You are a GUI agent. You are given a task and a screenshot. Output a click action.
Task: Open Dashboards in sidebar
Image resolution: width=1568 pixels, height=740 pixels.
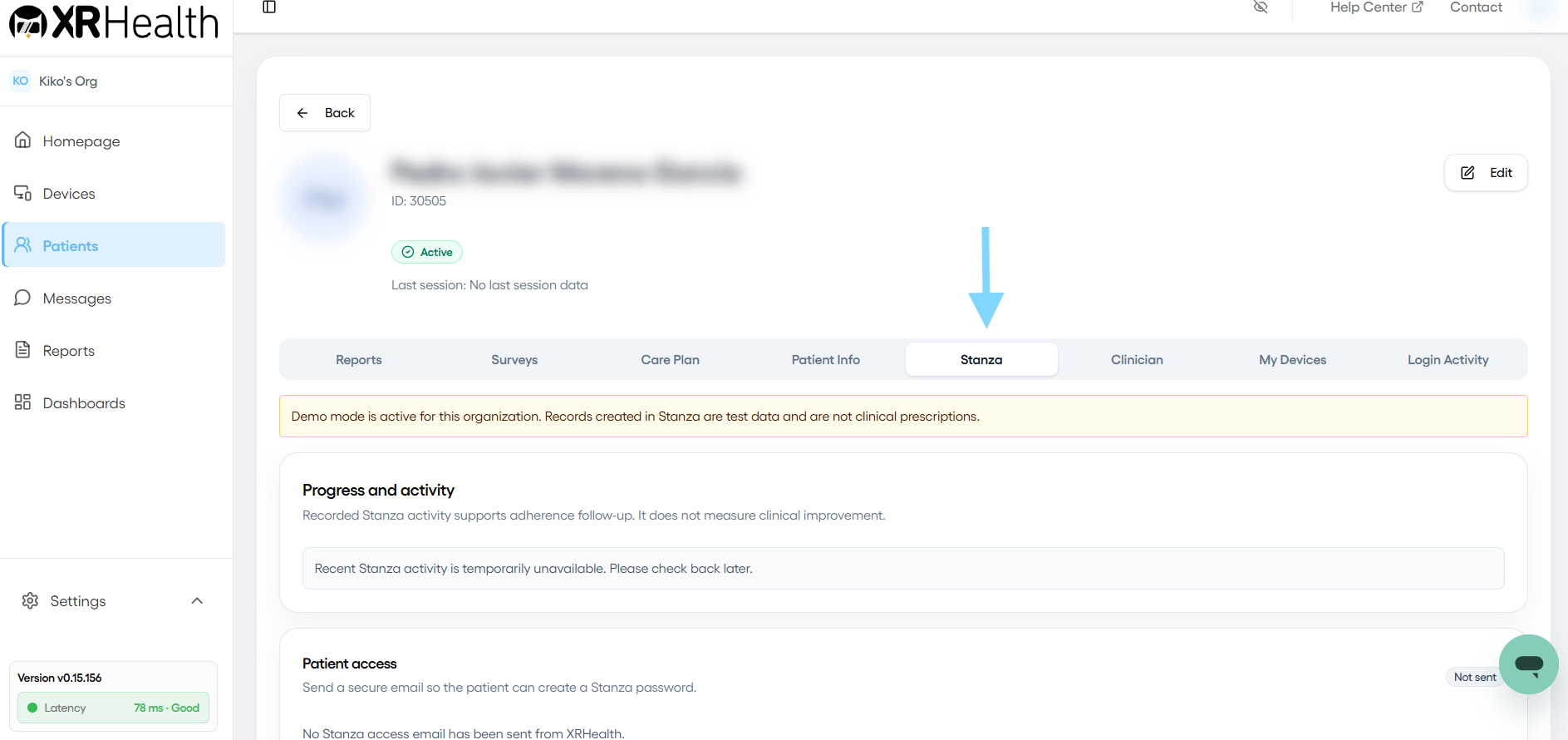tap(114, 403)
